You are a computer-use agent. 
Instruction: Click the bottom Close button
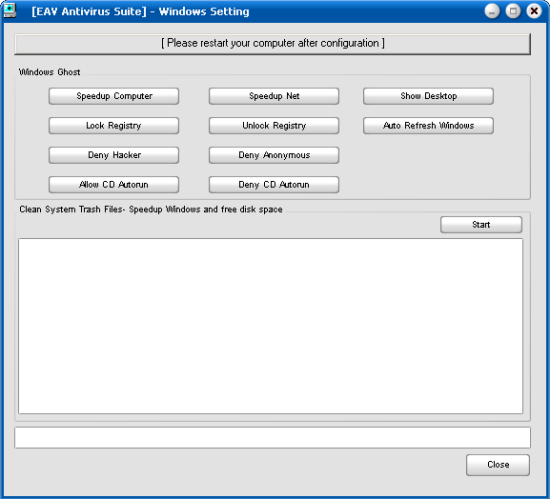(498, 465)
